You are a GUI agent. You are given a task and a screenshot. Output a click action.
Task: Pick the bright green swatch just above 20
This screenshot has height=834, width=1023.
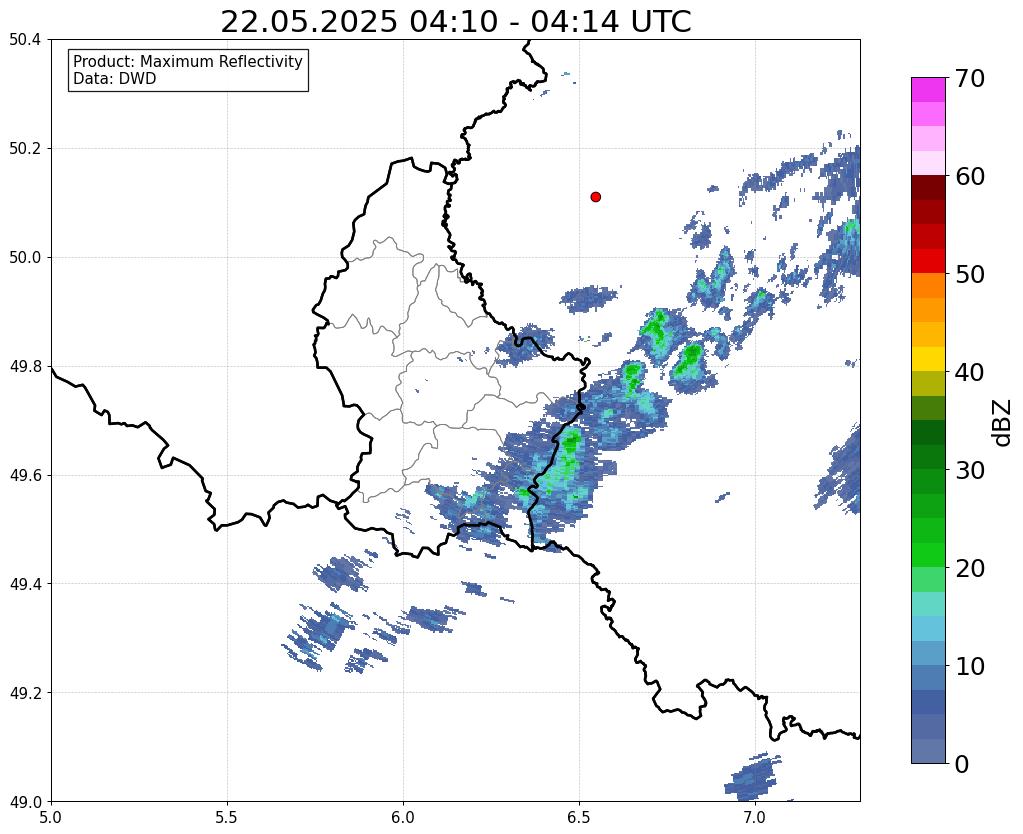928,555
